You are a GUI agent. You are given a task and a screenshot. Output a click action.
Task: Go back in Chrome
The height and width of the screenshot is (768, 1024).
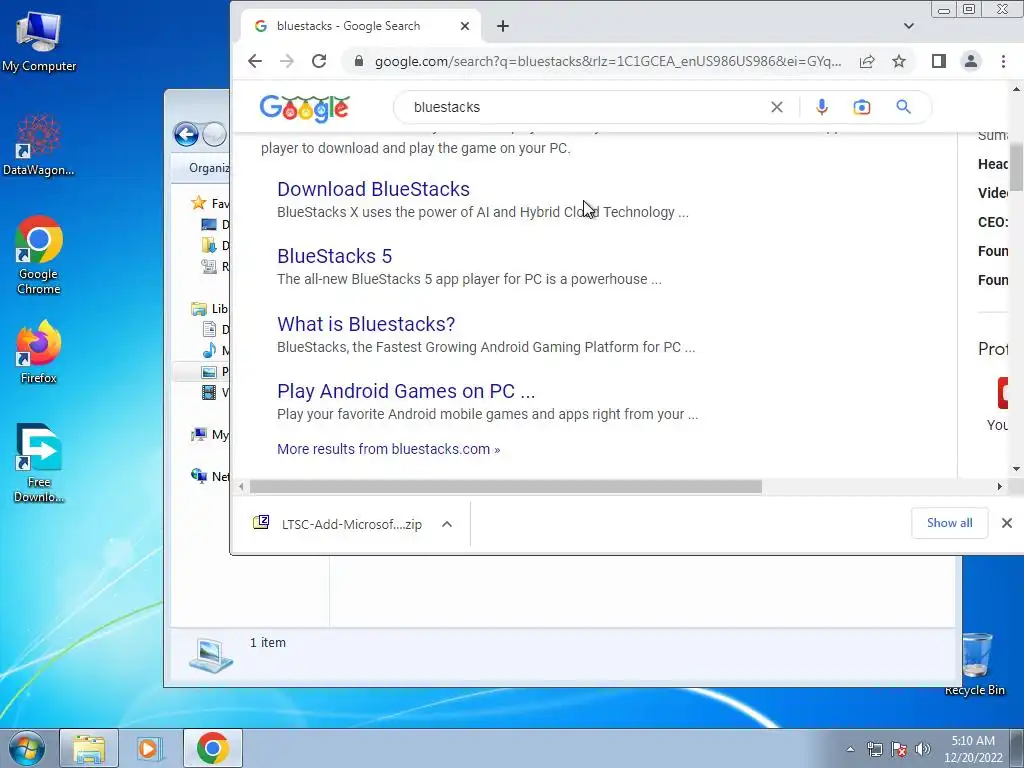coord(255,61)
